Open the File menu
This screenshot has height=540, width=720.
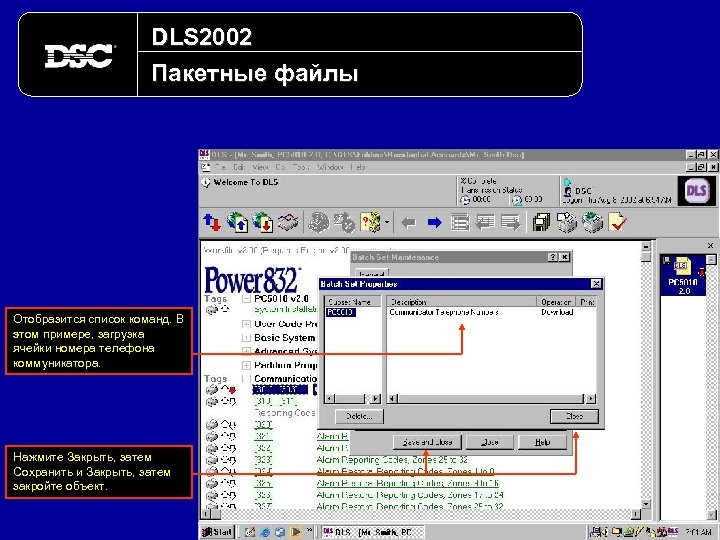coord(220,167)
